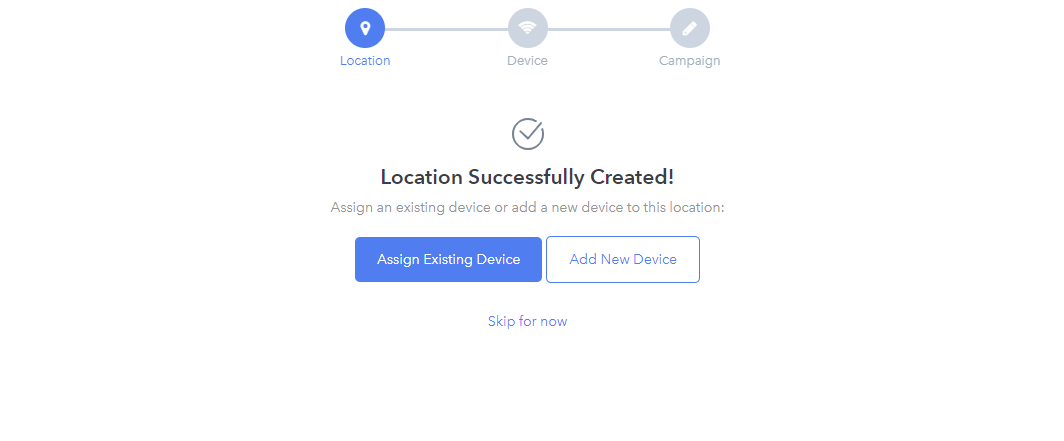1064x441 pixels.
Task: Jump to the 'Device' step label
Action: [527, 60]
